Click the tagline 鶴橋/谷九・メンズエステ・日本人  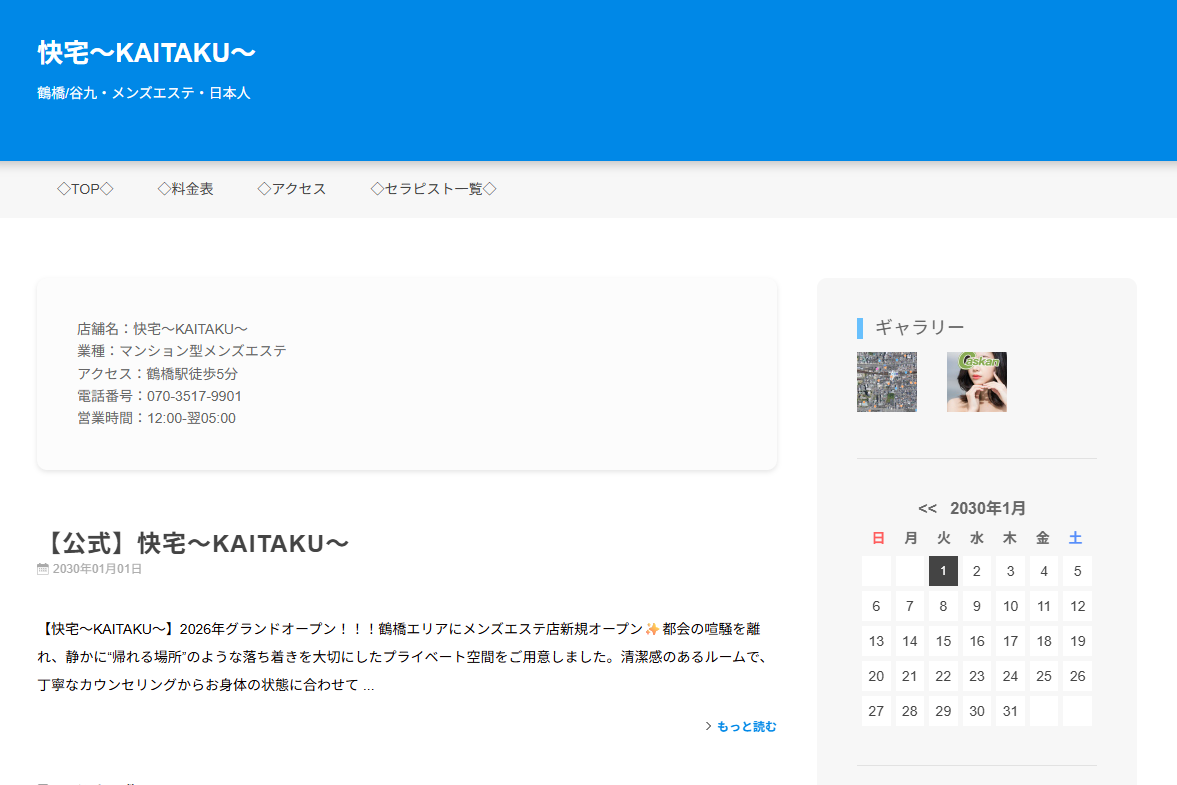(143, 93)
